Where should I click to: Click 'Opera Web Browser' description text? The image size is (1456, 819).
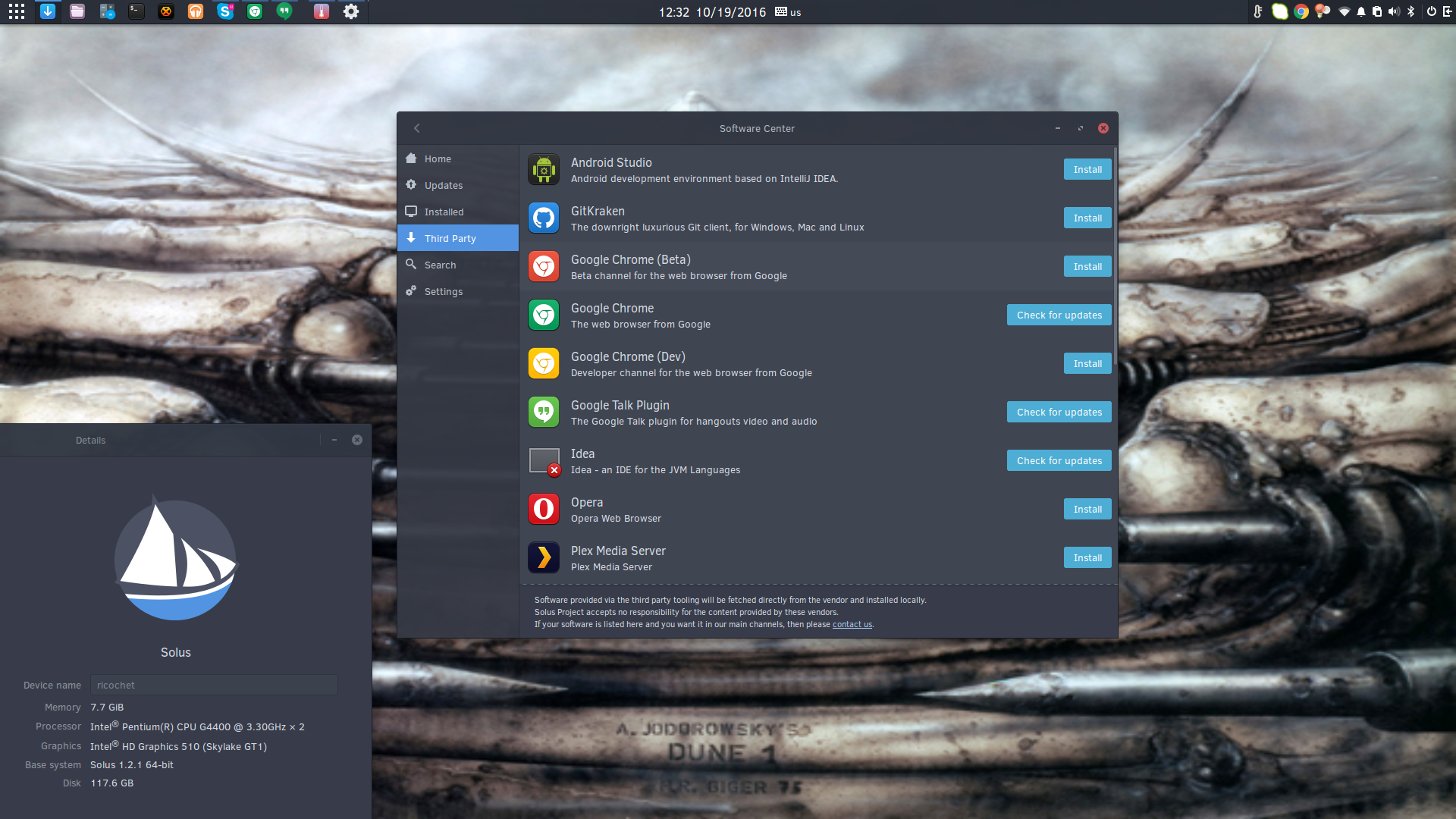(x=616, y=519)
